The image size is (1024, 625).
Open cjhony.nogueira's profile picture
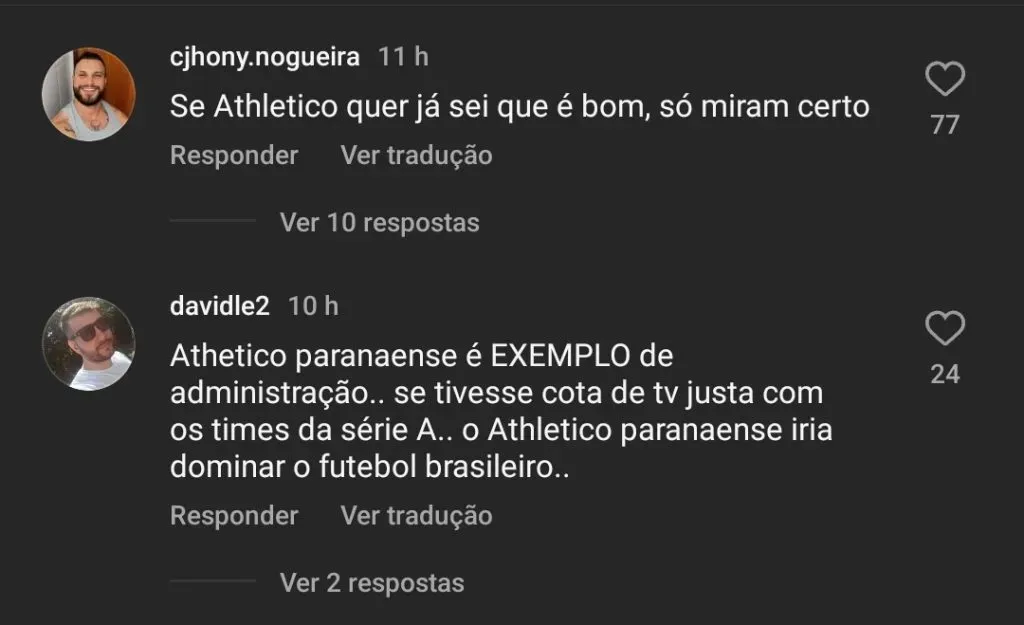(88, 94)
